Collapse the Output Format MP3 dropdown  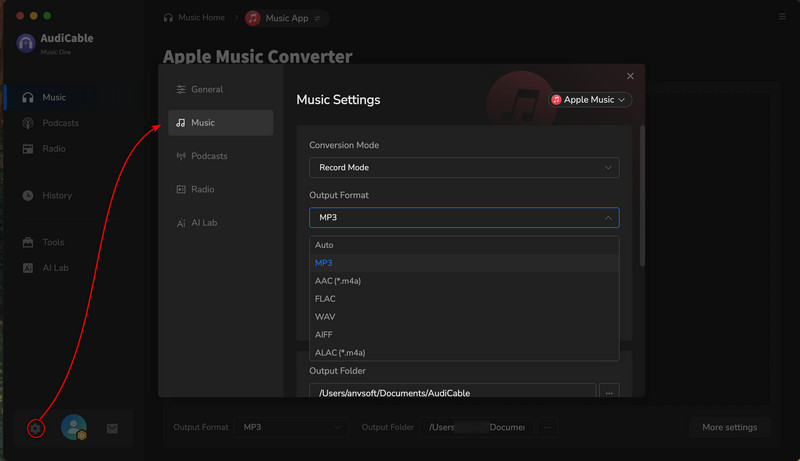click(x=464, y=218)
